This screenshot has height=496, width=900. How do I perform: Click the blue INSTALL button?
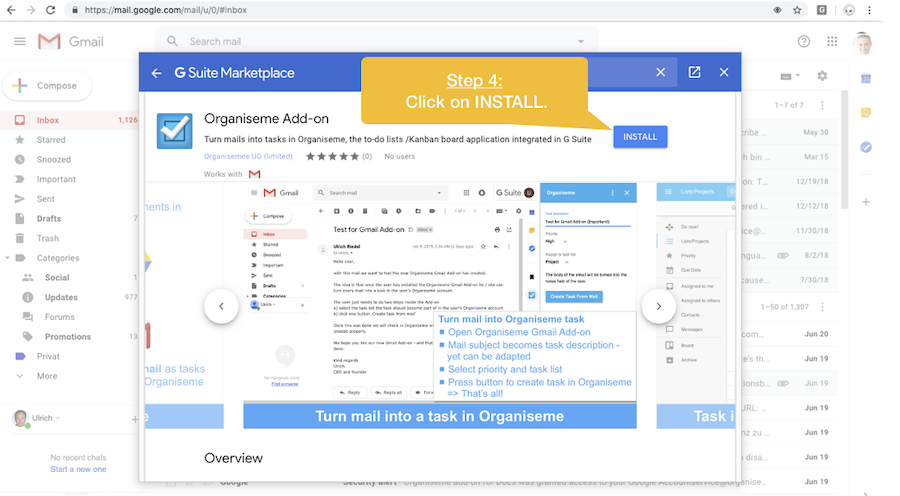pyautogui.click(x=640, y=136)
